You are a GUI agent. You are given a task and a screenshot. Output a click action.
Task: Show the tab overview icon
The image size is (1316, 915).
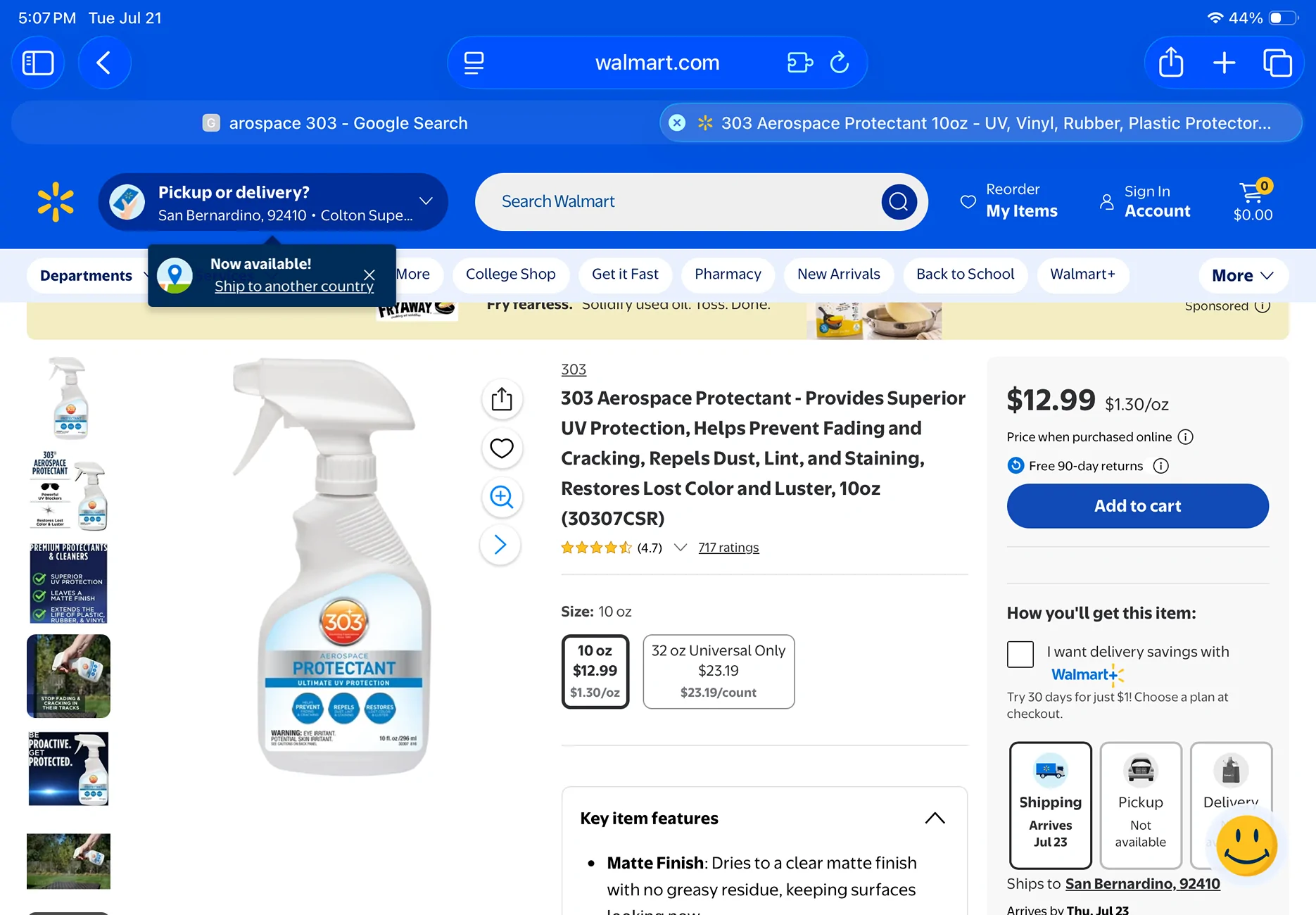(x=1277, y=63)
